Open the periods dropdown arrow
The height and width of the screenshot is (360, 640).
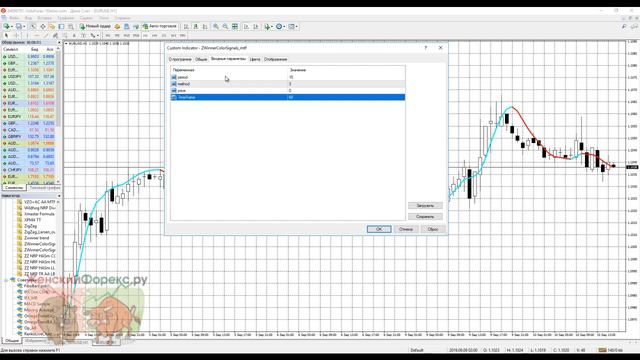(284, 26)
